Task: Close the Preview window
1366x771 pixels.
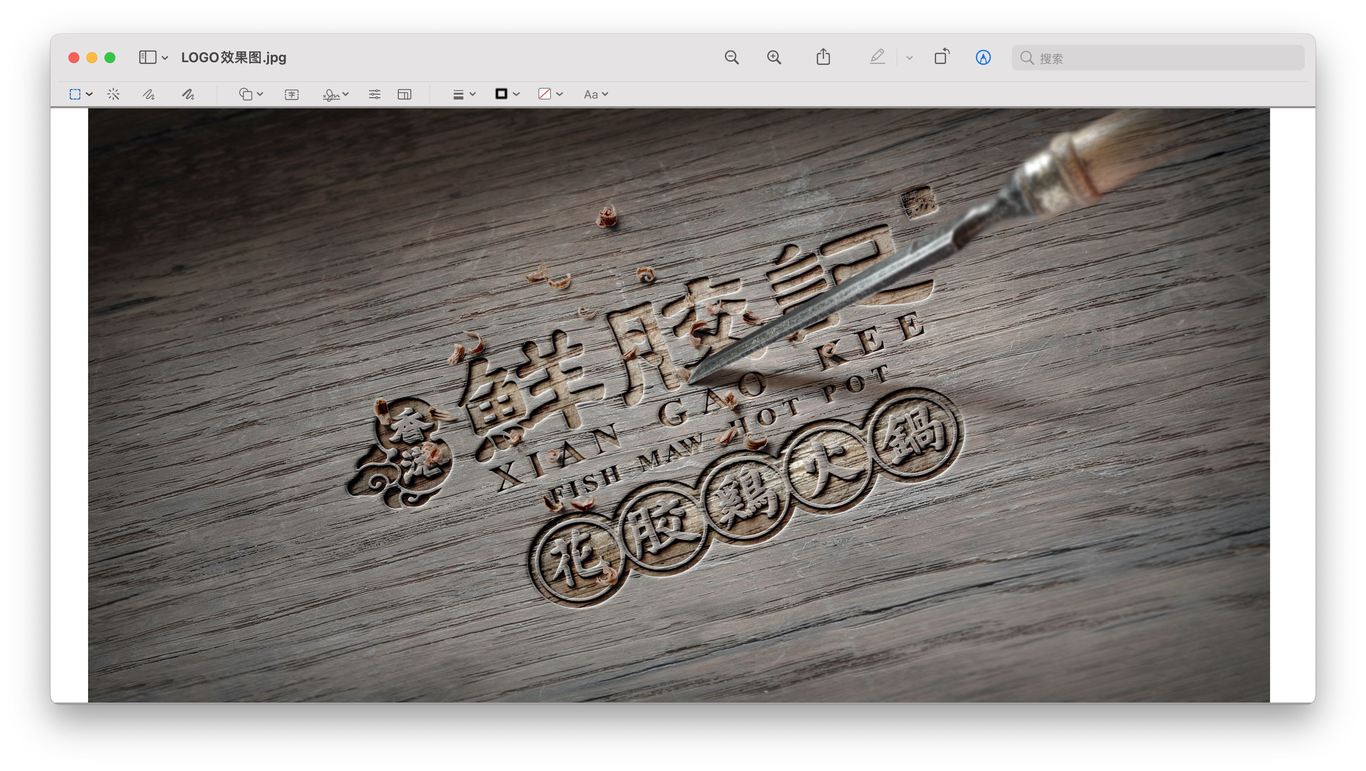Action: click(x=74, y=57)
